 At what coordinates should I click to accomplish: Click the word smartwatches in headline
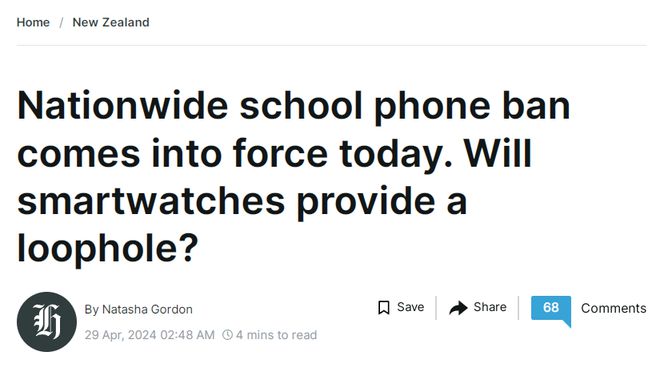pyautogui.click(x=151, y=201)
